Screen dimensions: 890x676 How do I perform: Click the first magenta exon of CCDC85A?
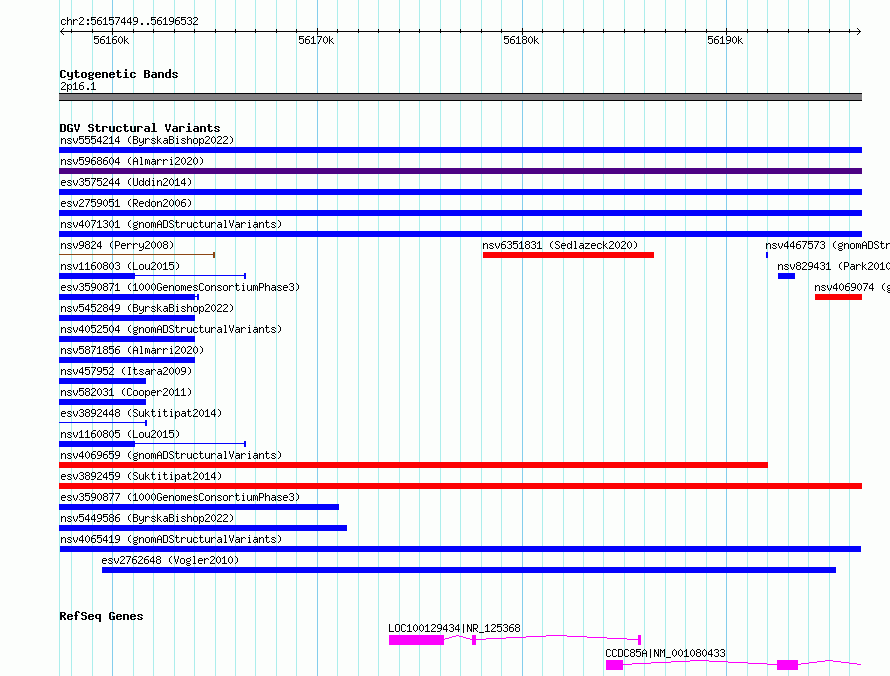pyautogui.click(x=614, y=665)
